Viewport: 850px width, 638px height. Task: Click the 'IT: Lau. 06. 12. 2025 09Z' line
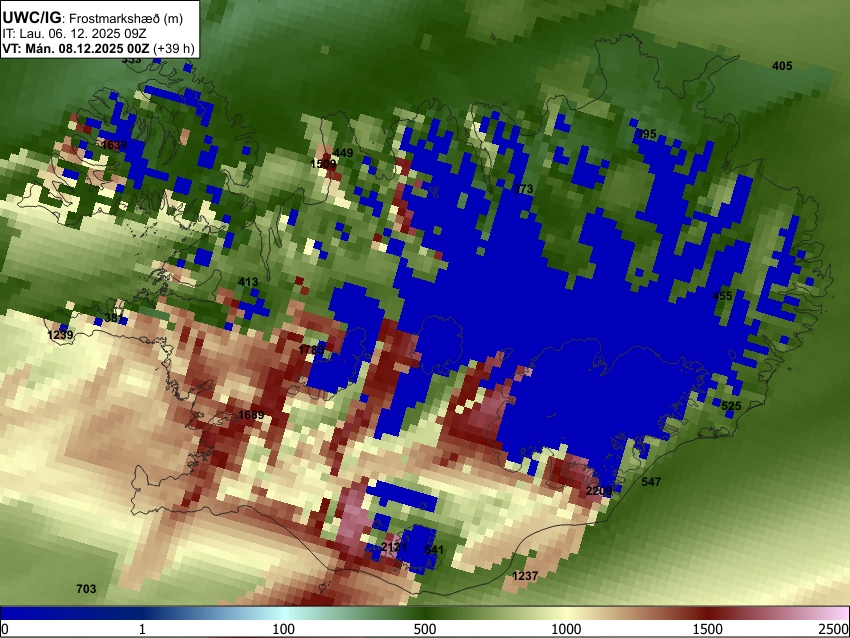click(74, 34)
